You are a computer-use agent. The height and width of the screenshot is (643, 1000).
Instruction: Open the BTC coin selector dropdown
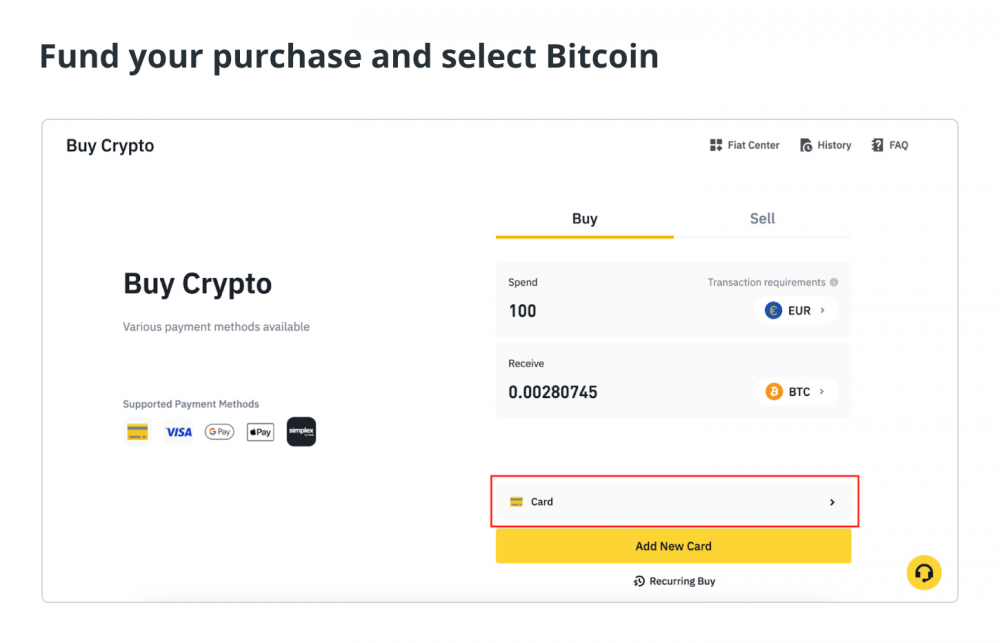[795, 392]
